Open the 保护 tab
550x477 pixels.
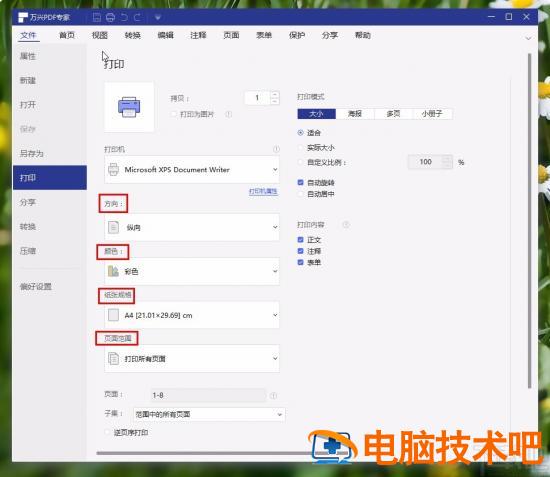pyautogui.click(x=297, y=35)
